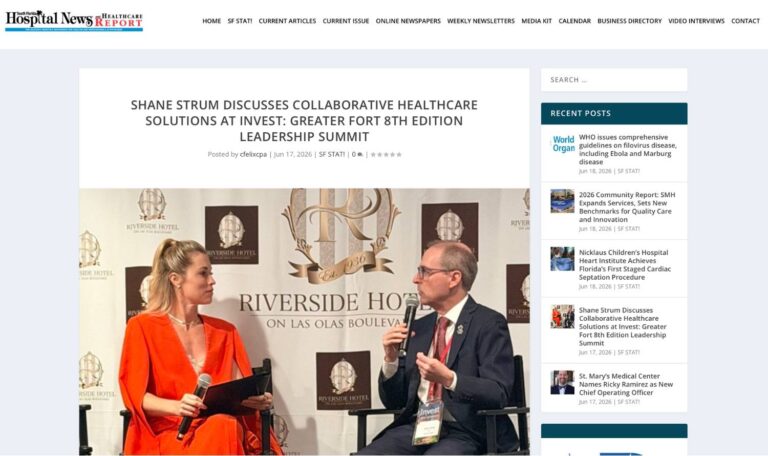Open Shane Strum Discusses recent post link
The width and height of the screenshot is (768, 456).
click(x=623, y=327)
